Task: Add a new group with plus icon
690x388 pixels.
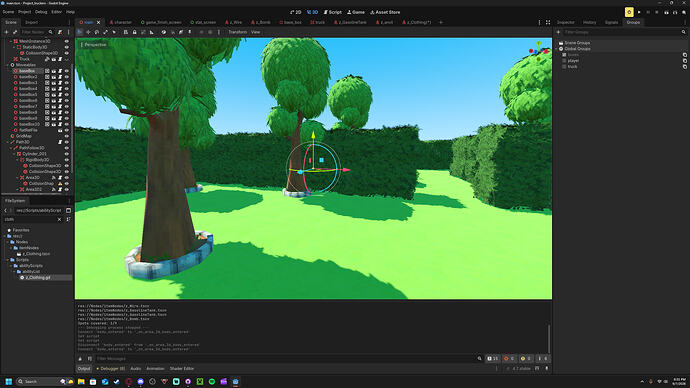Action: [x=558, y=32]
